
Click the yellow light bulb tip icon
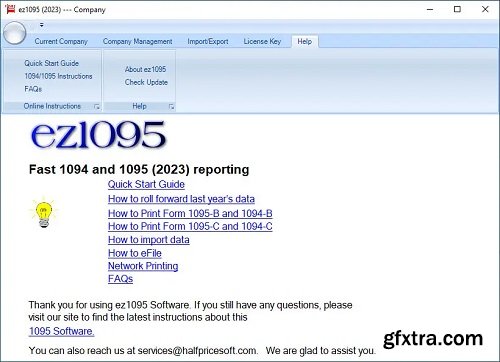(44, 213)
